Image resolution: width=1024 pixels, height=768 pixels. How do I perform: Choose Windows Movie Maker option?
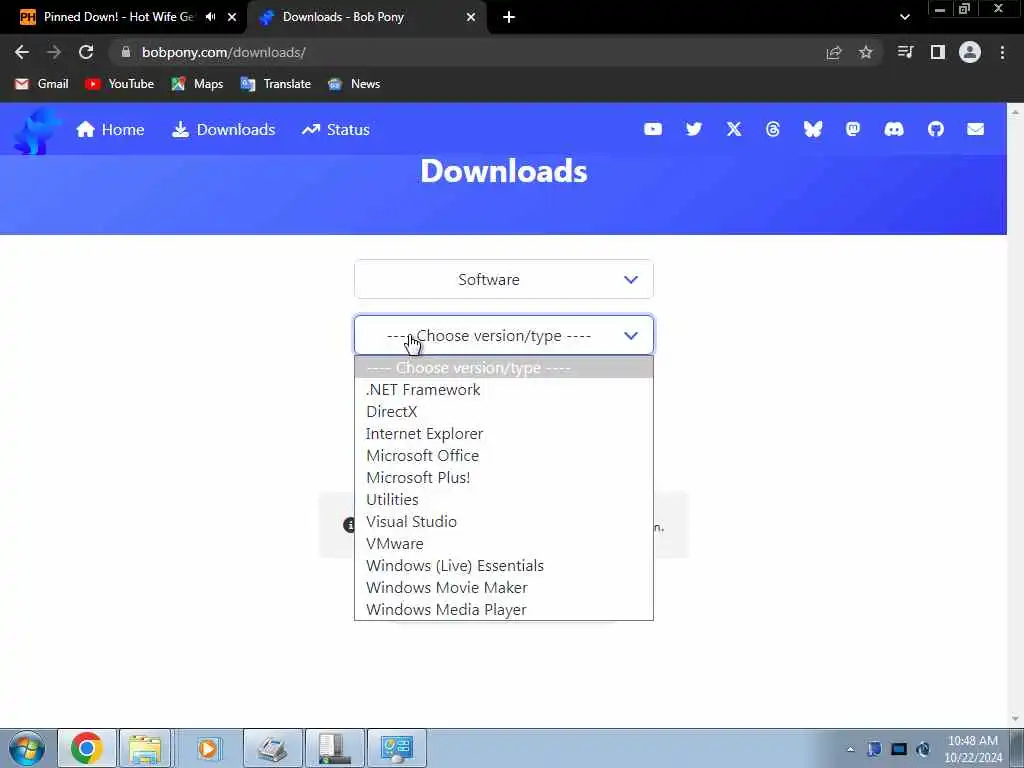(504, 588)
